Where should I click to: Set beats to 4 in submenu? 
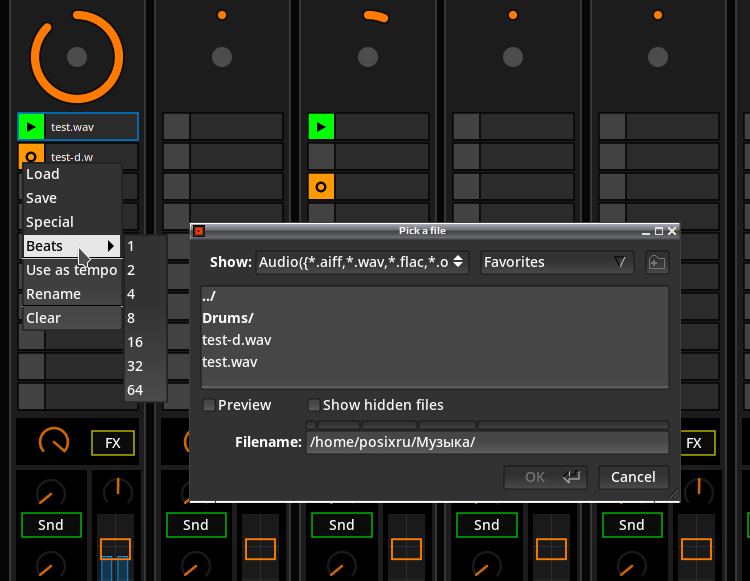[145, 294]
